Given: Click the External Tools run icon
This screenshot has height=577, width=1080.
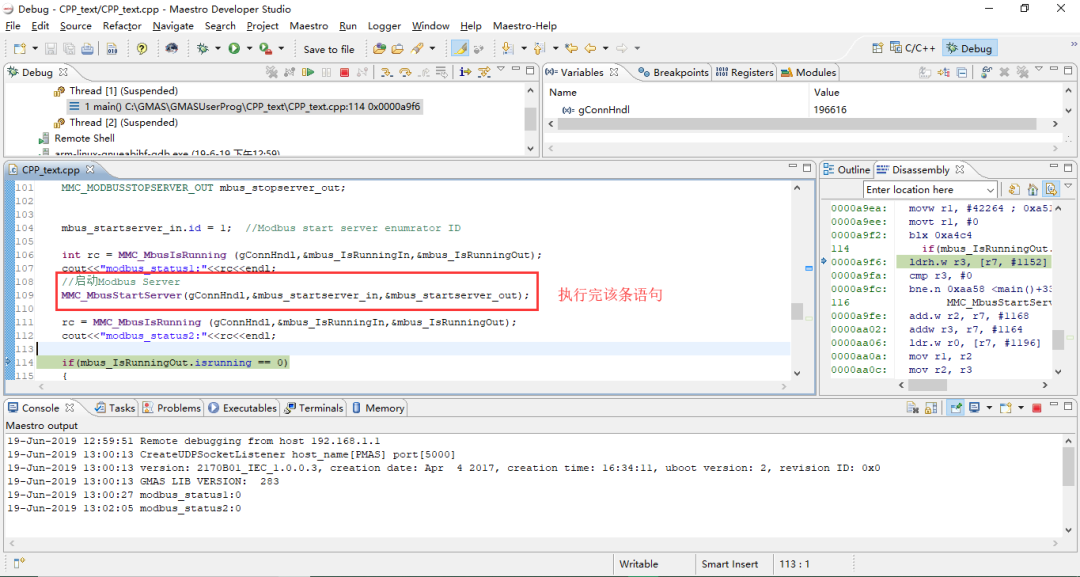Looking at the screenshot, I should coord(265,48).
